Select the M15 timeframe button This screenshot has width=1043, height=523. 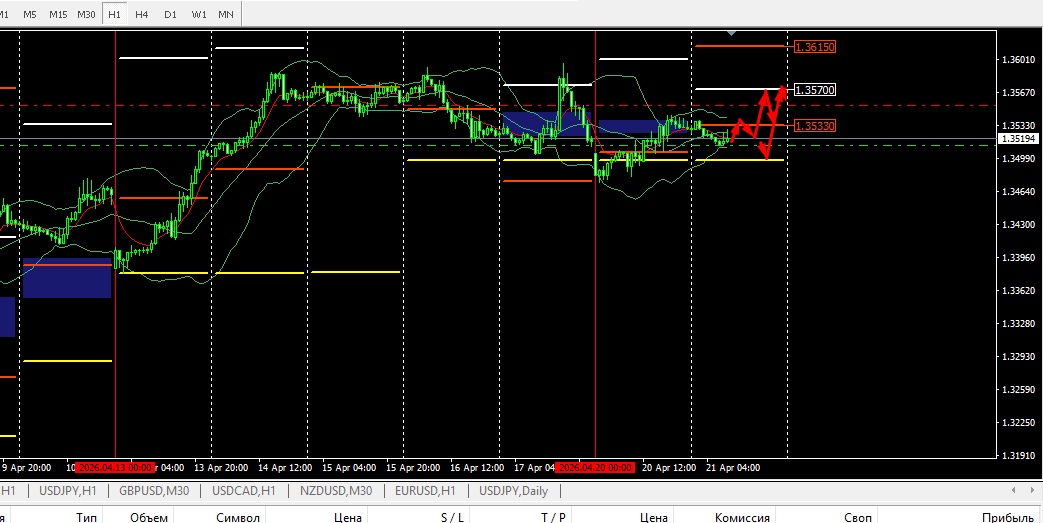(58, 14)
